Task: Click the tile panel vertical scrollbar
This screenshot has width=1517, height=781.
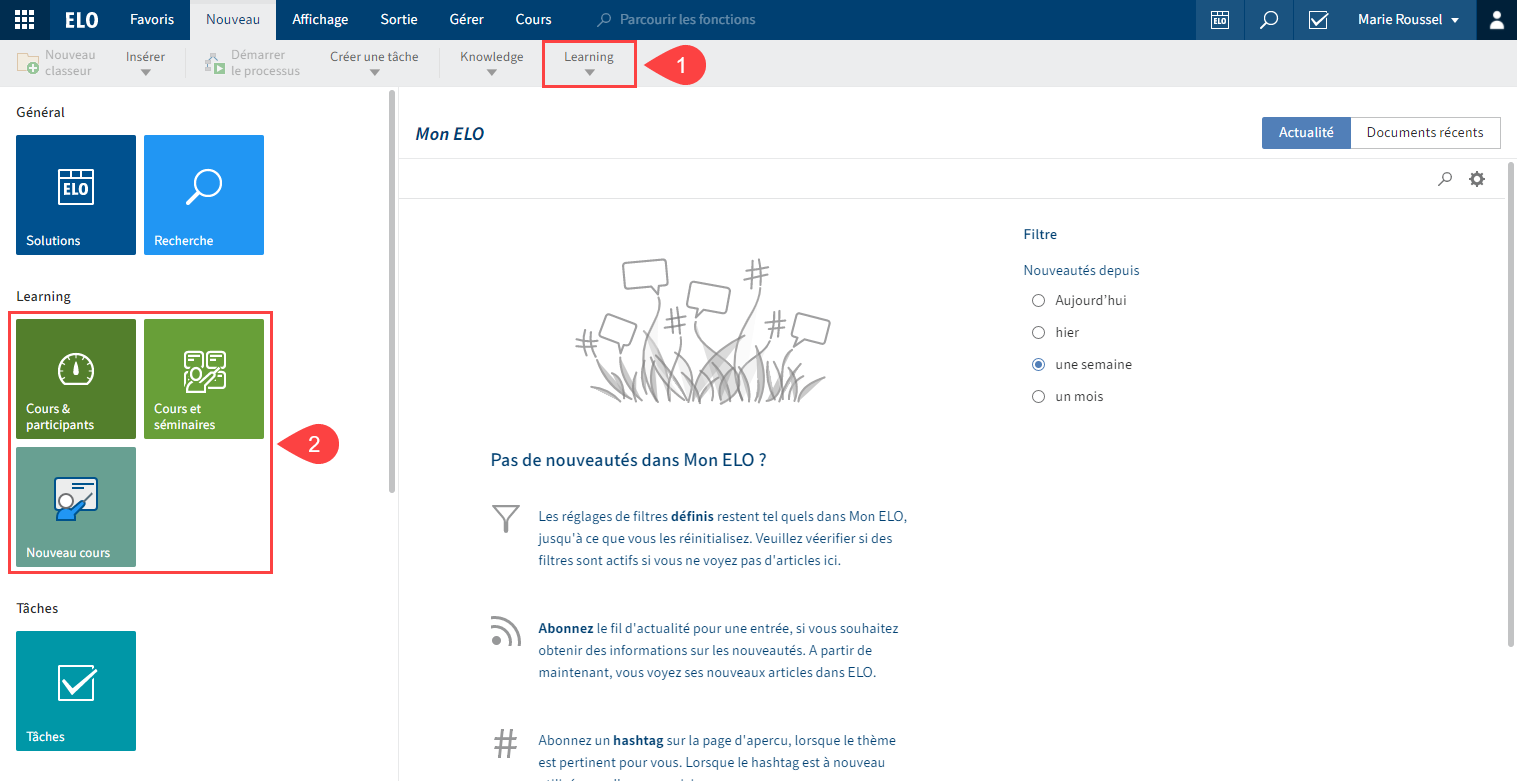Action: pos(392,291)
